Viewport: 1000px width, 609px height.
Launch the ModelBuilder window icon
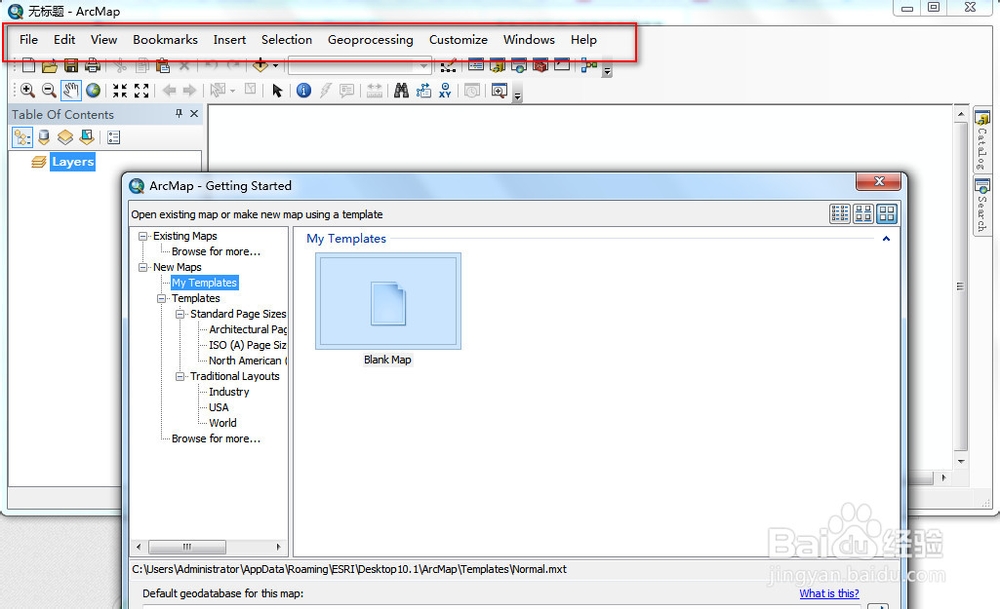[x=589, y=65]
